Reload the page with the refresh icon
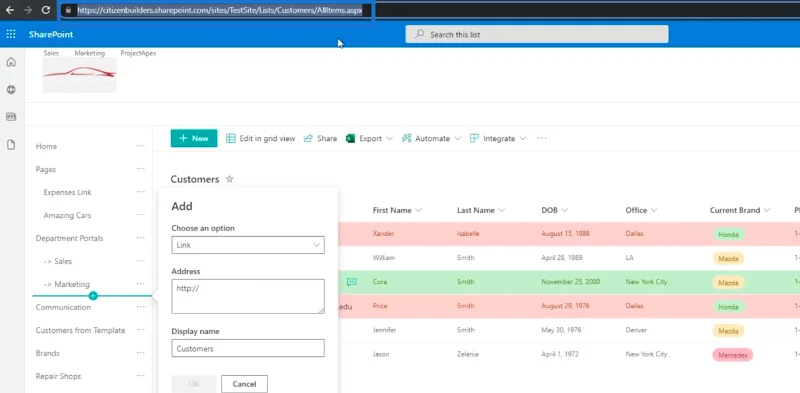The height and width of the screenshot is (393, 800). (46, 10)
